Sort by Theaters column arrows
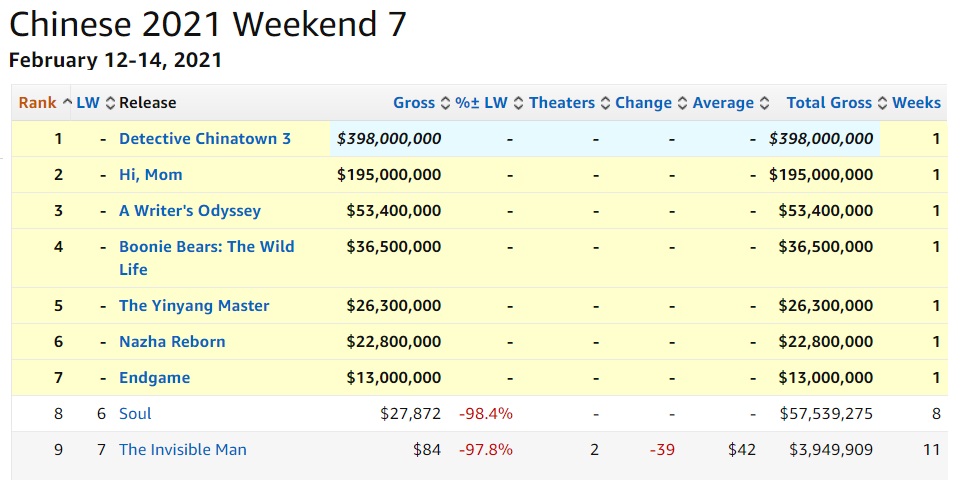 pos(604,103)
